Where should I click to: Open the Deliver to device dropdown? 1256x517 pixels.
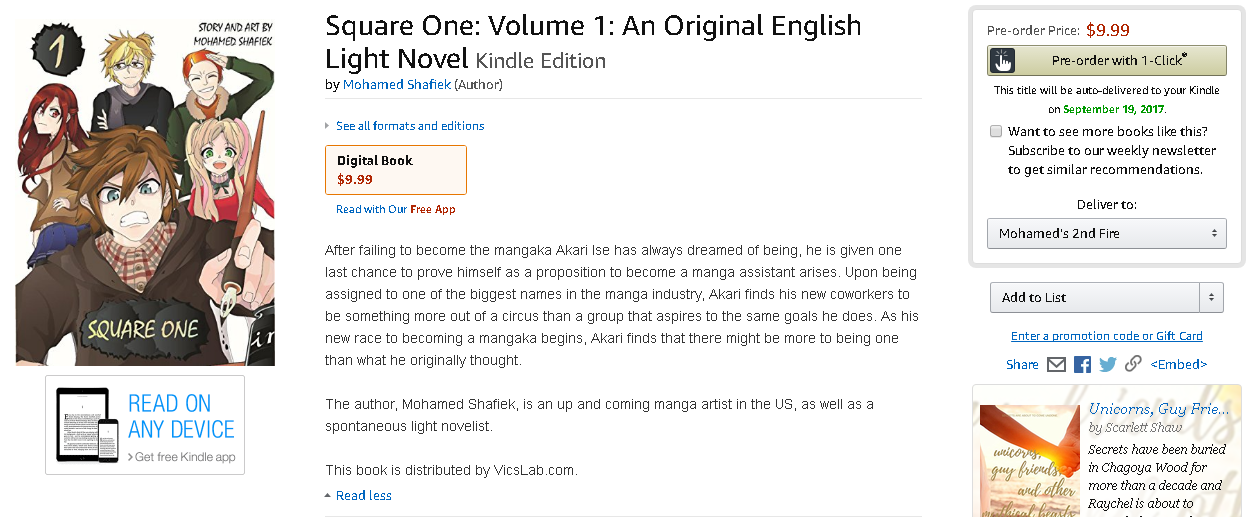1106,234
